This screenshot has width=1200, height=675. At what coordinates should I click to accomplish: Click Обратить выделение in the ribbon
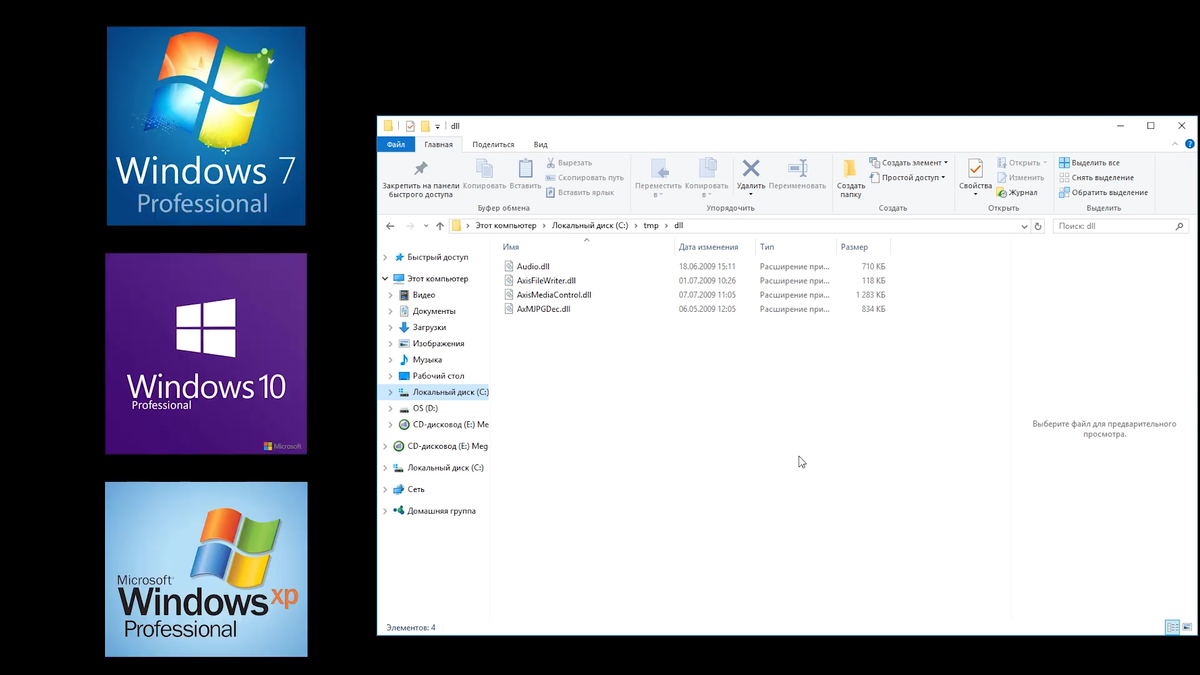[x=1103, y=192]
